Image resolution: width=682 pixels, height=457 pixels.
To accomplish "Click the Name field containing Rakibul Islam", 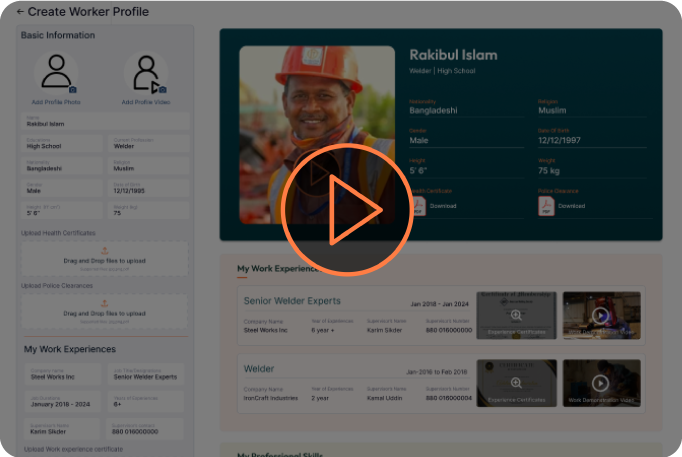I will pyautogui.click(x=105, y=121).
